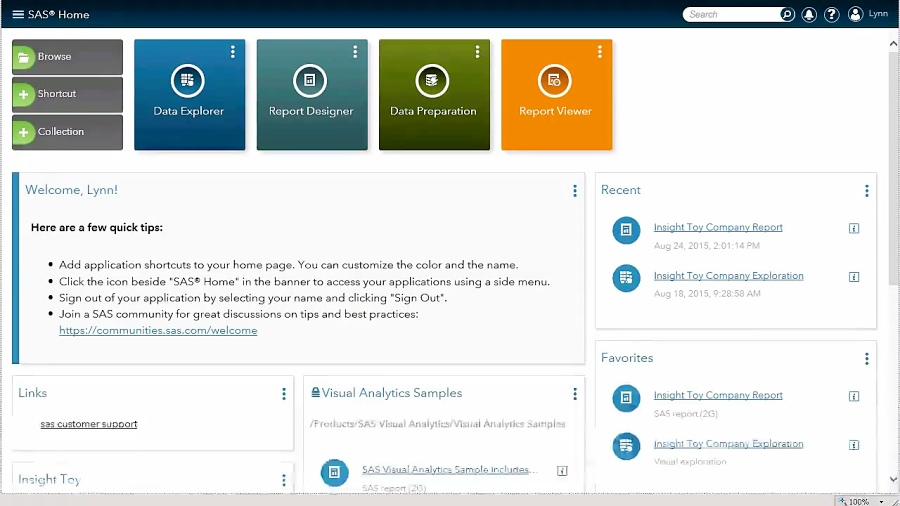Image resolution: width=900 pixels, height=506 pixels.
Task: Click the page scrollbar down arrow
Action: (893, 480)
